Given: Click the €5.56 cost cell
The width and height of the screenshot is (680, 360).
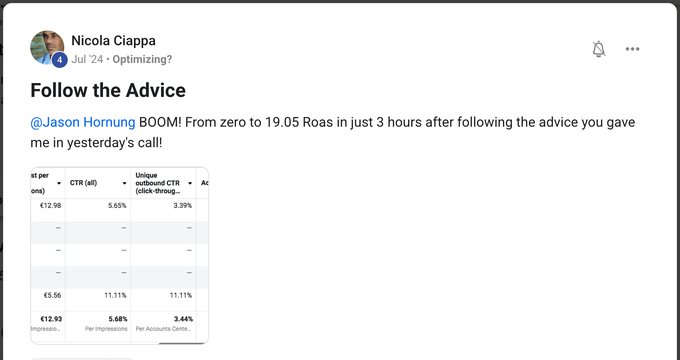Looking at the screenshot, I should 52,295.
